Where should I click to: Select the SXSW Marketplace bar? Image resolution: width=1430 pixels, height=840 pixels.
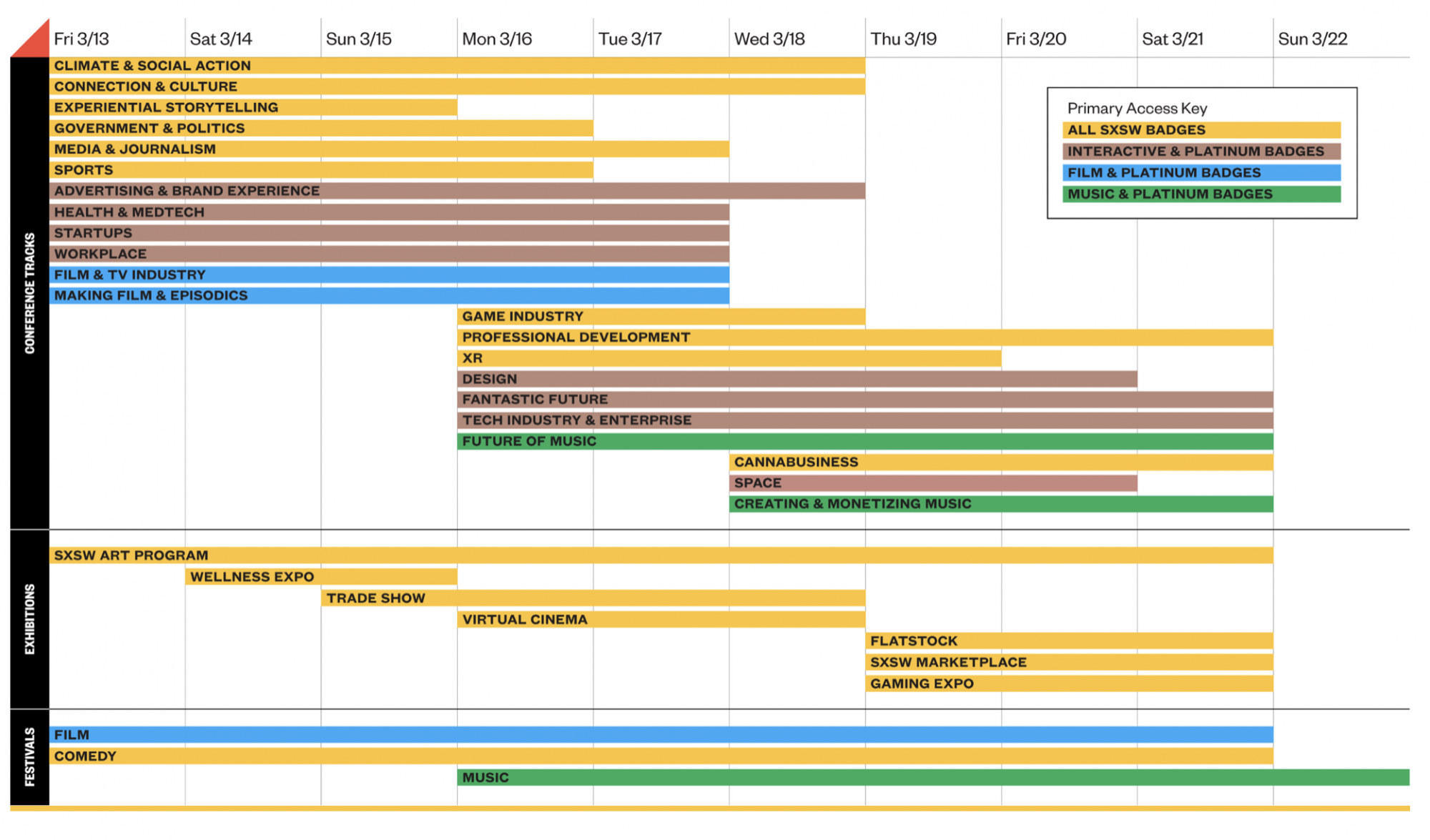(x=1069, y=663)
